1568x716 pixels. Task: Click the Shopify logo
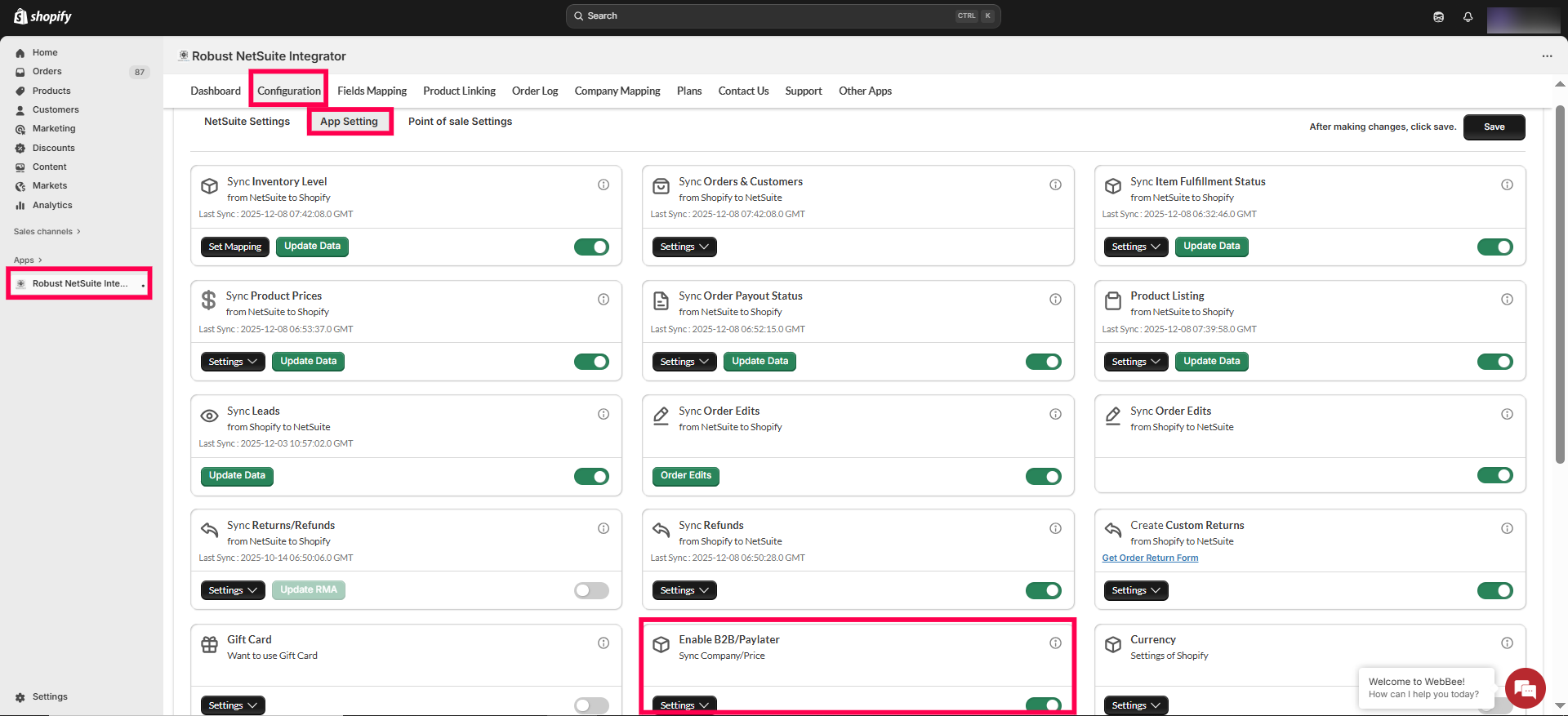click(x=42, y=16)
